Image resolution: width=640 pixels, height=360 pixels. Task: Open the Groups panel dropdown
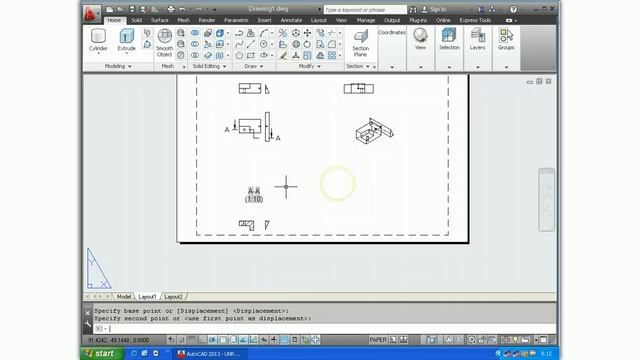pyautogui.click(x=507, y=67)
